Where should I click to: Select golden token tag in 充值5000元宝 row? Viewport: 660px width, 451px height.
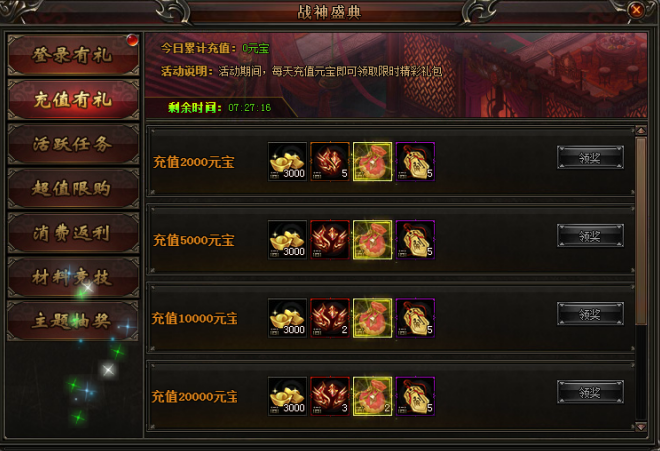[415, 240]
